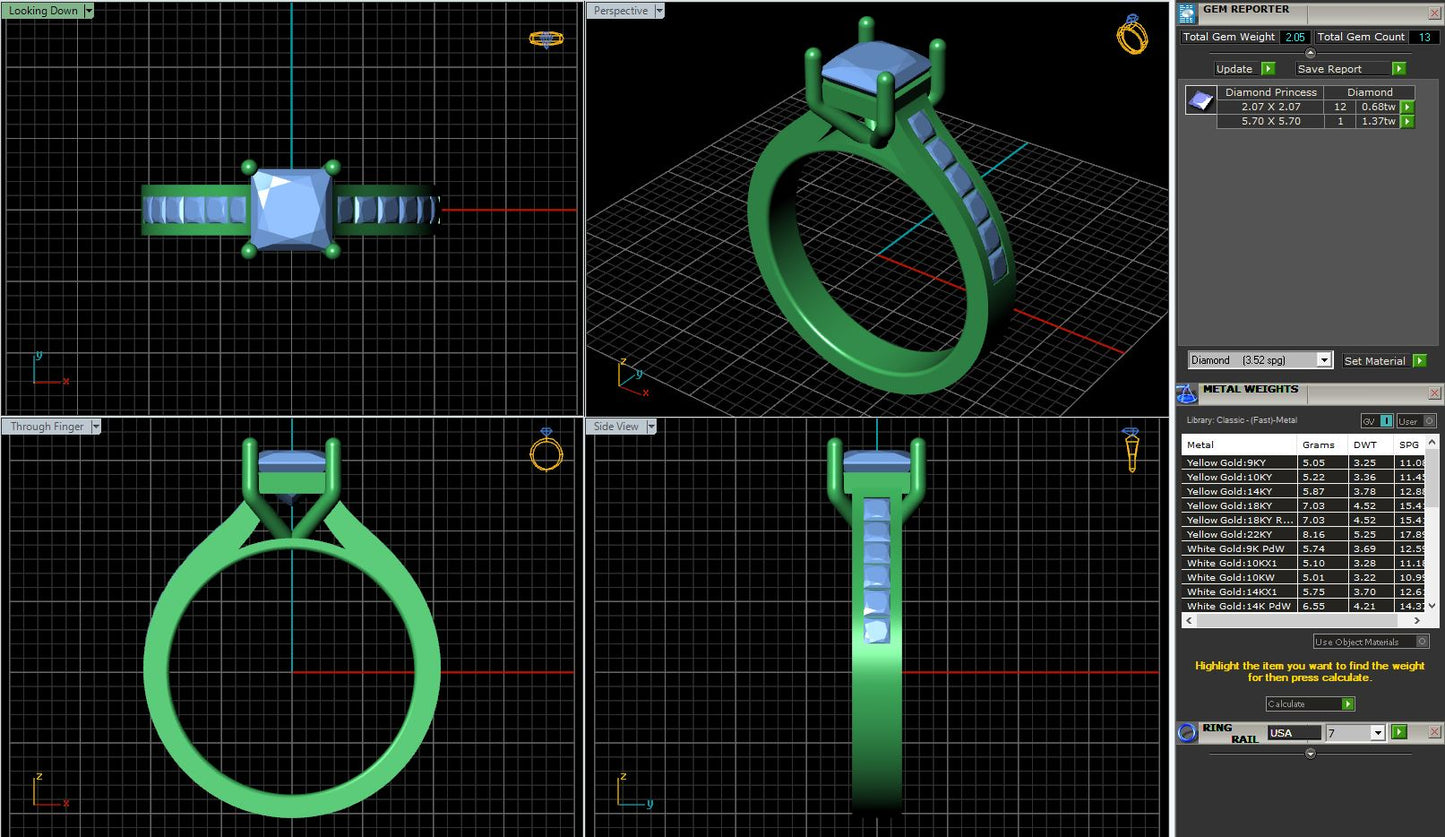Open the Diamond (3.52 spg) material dropdown
1445x837 pixels.
pos(1324,360)
